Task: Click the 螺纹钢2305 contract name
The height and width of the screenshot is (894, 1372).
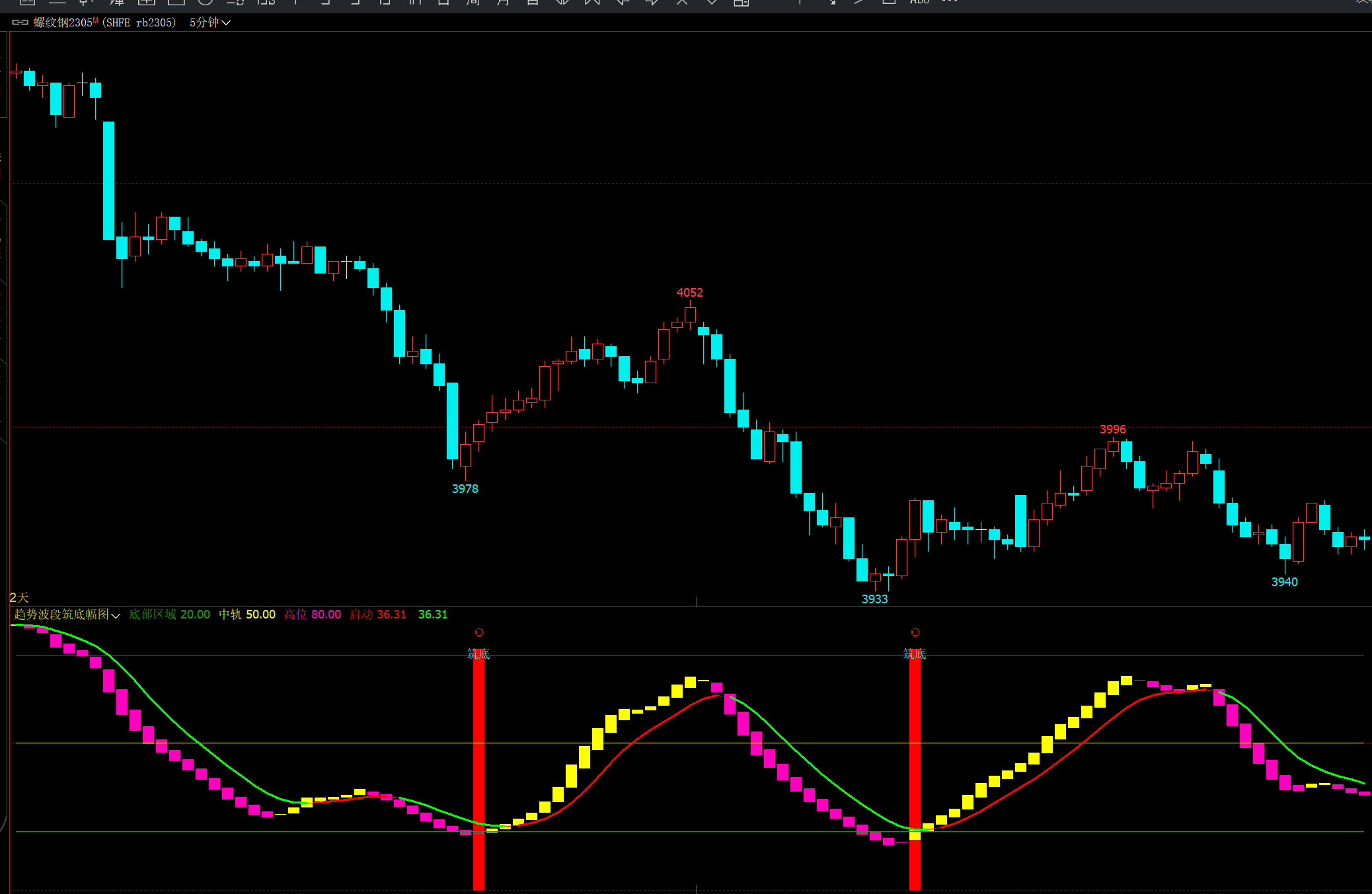Action: pos(63,22)
